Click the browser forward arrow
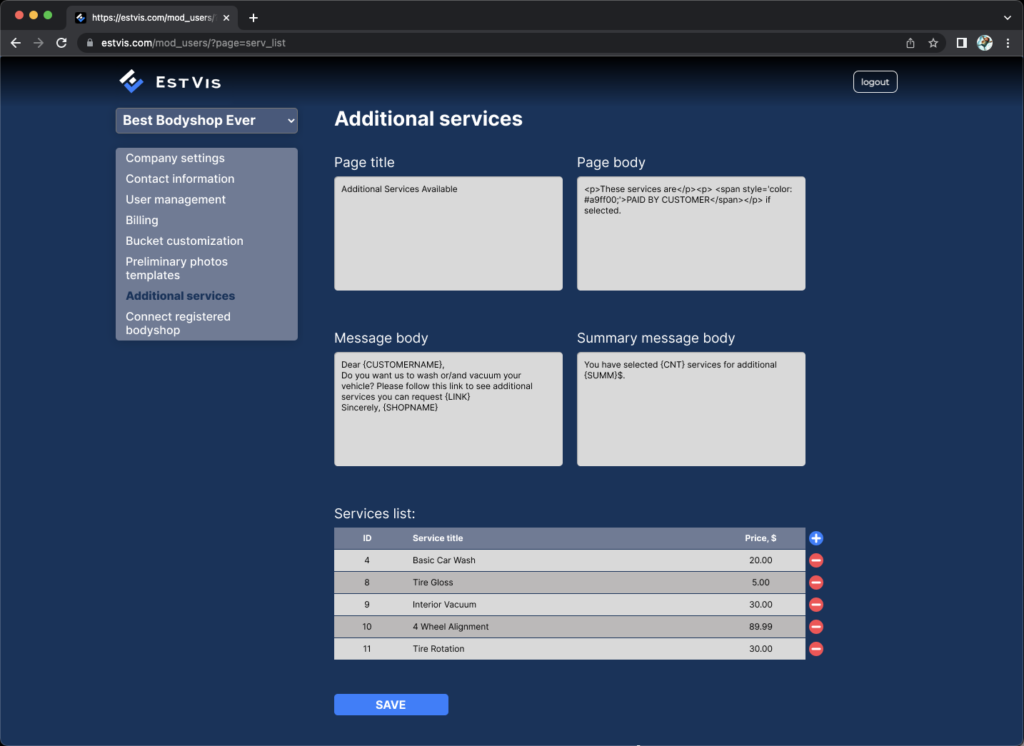The width and height of the screenshot is (1024, 746). click(39, 43)
